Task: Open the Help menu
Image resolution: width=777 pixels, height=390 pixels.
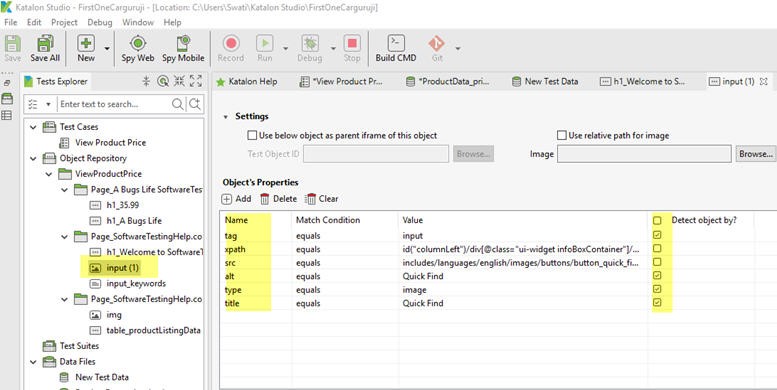Action: click(172, 22)
